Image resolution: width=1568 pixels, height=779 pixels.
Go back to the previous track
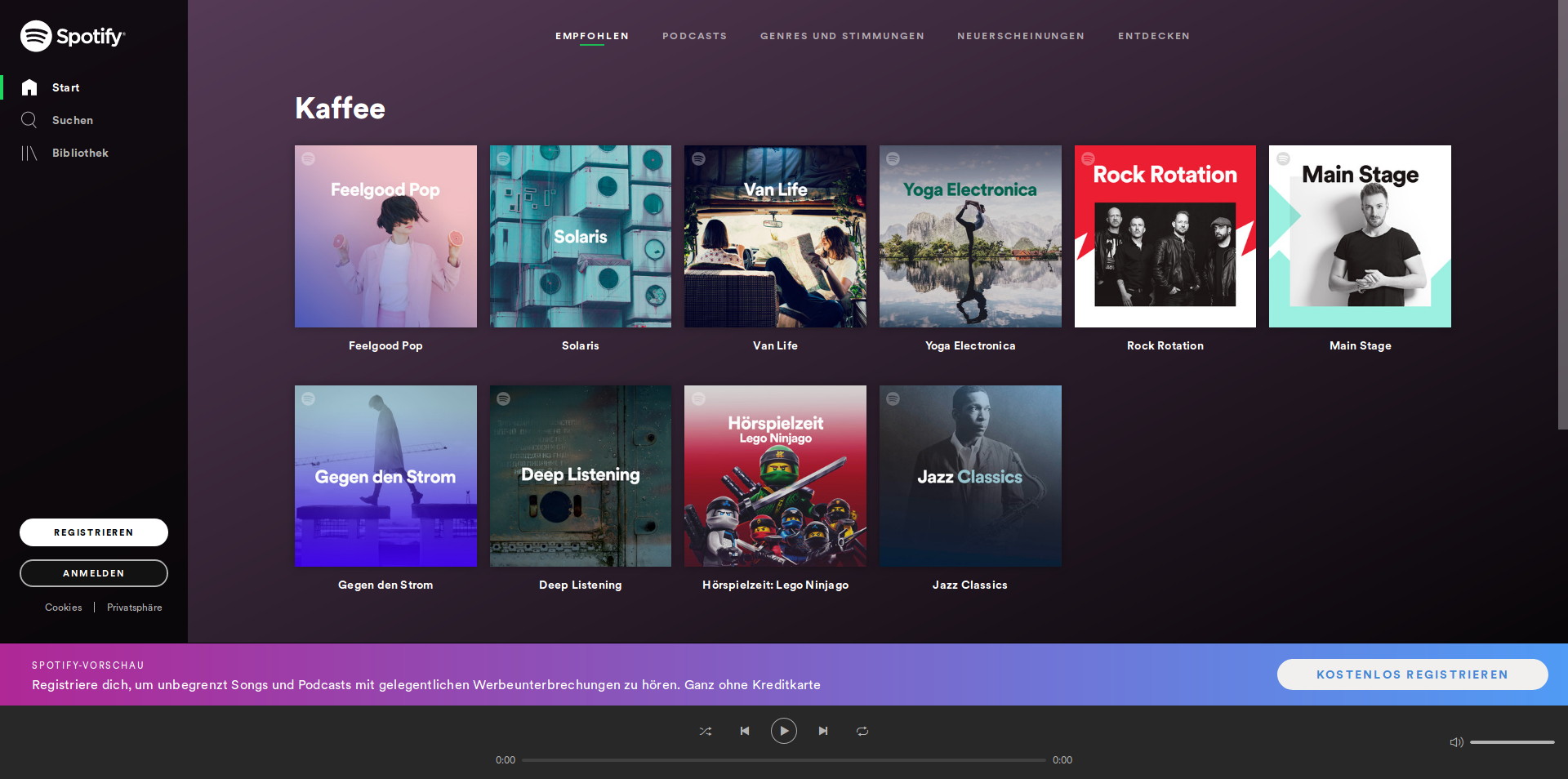pos(745,731)
